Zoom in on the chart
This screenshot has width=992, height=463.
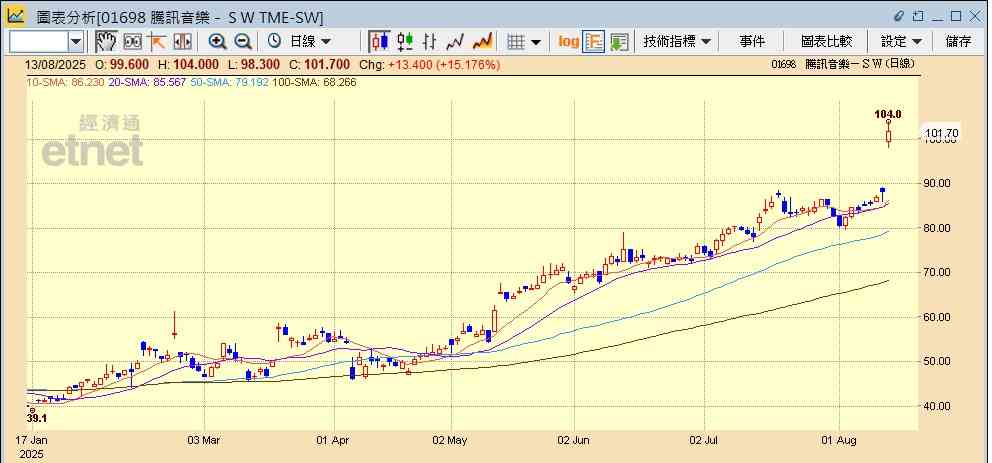click(x=218, y=42)
